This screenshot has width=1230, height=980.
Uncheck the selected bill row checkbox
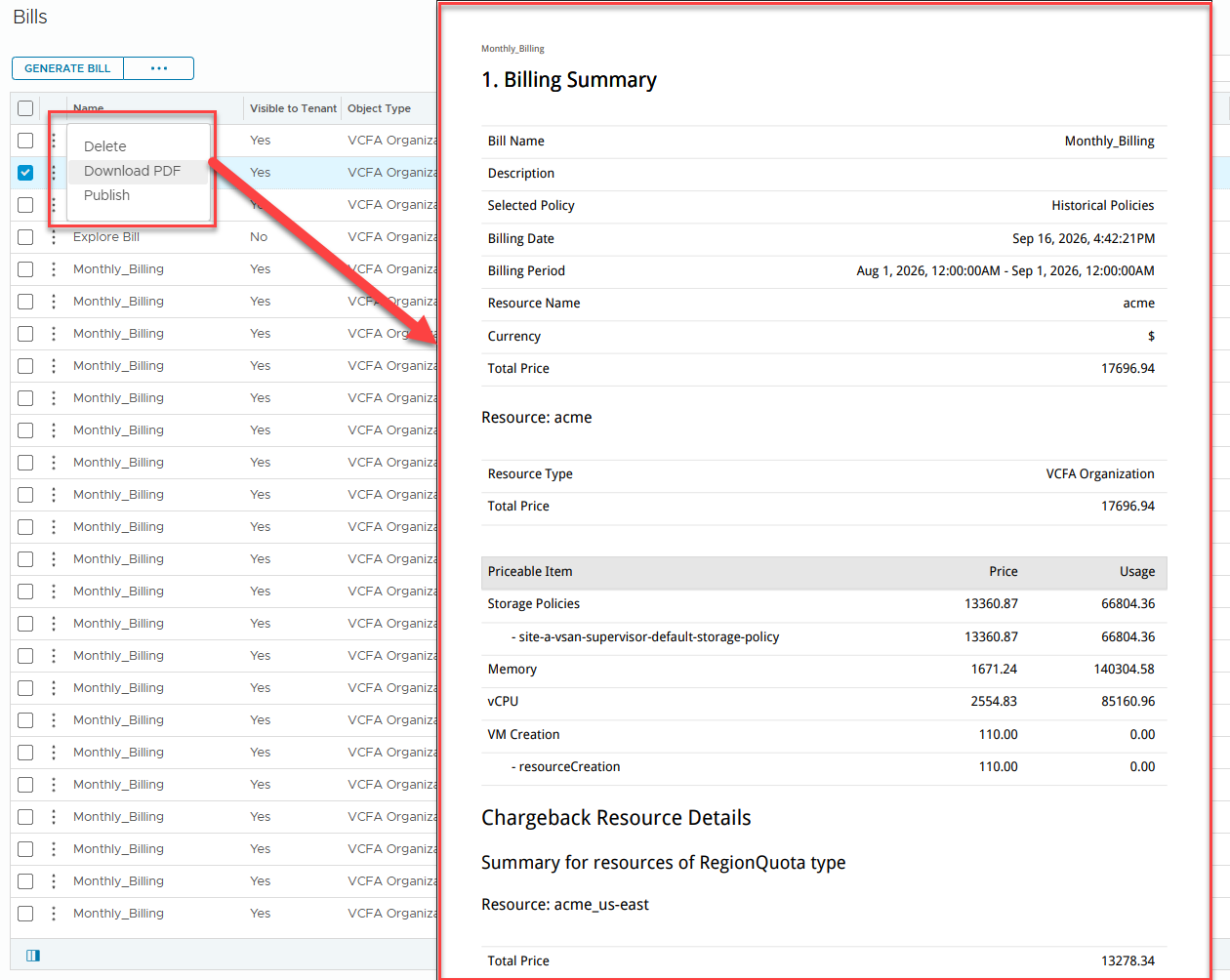pos(25,173)
